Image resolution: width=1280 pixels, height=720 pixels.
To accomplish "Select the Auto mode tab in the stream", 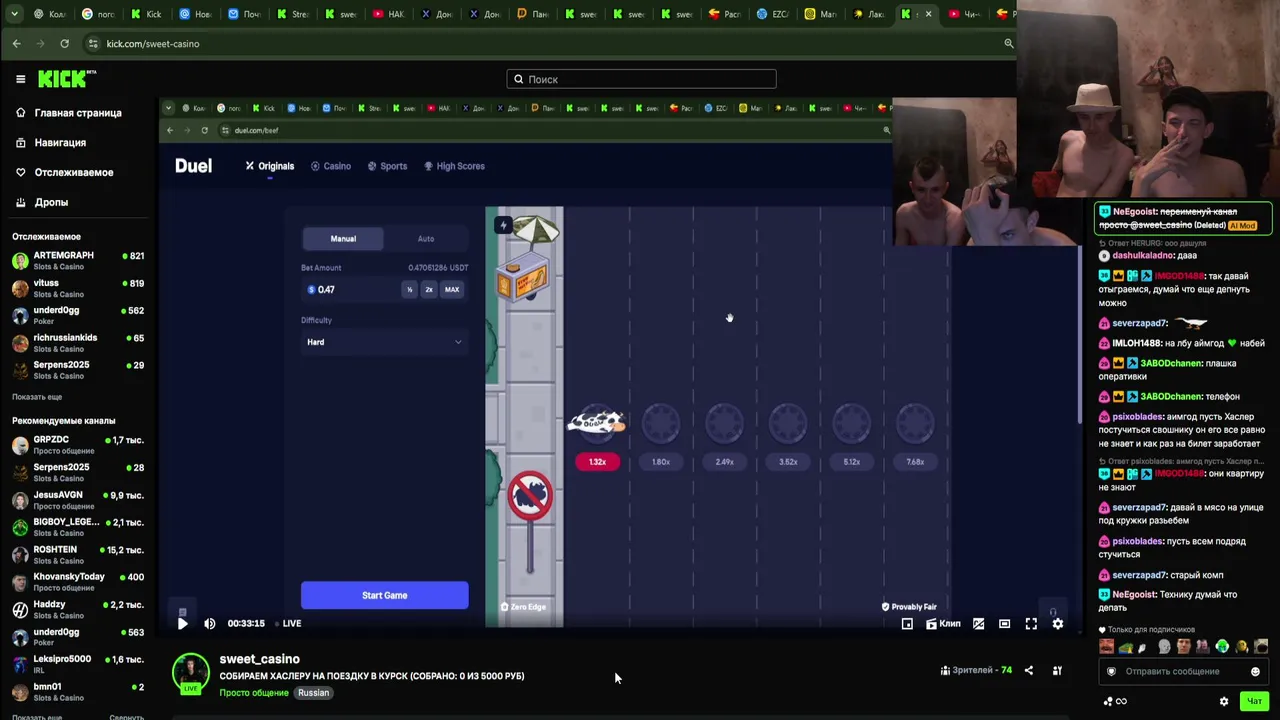I will 426,238.
